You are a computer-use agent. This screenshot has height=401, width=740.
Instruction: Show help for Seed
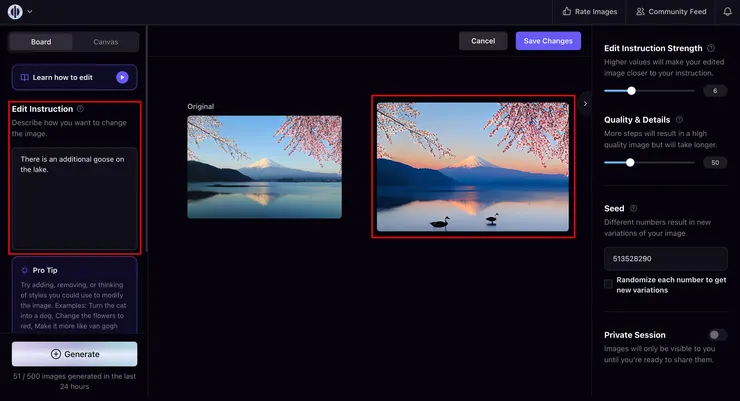tap(633, 208)
